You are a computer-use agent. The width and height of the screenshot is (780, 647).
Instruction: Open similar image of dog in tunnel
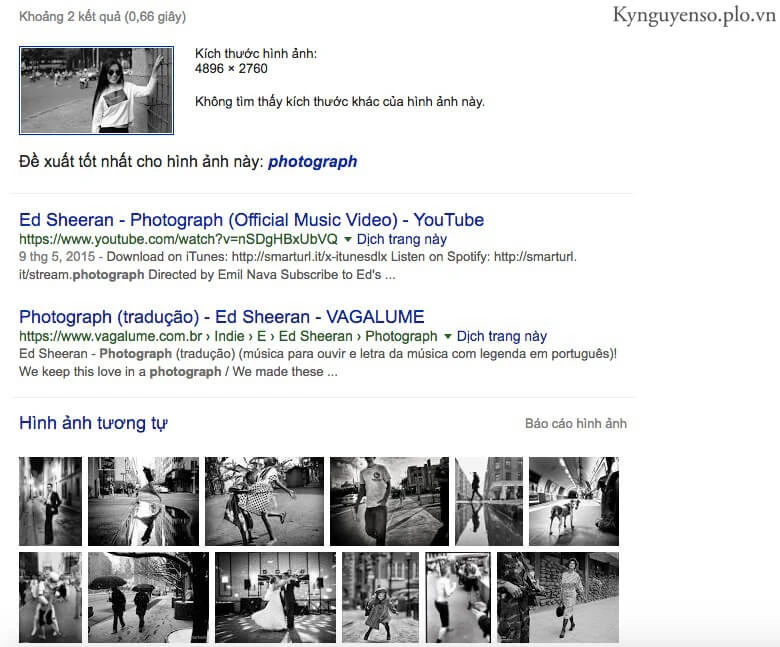tap(574, 501)
